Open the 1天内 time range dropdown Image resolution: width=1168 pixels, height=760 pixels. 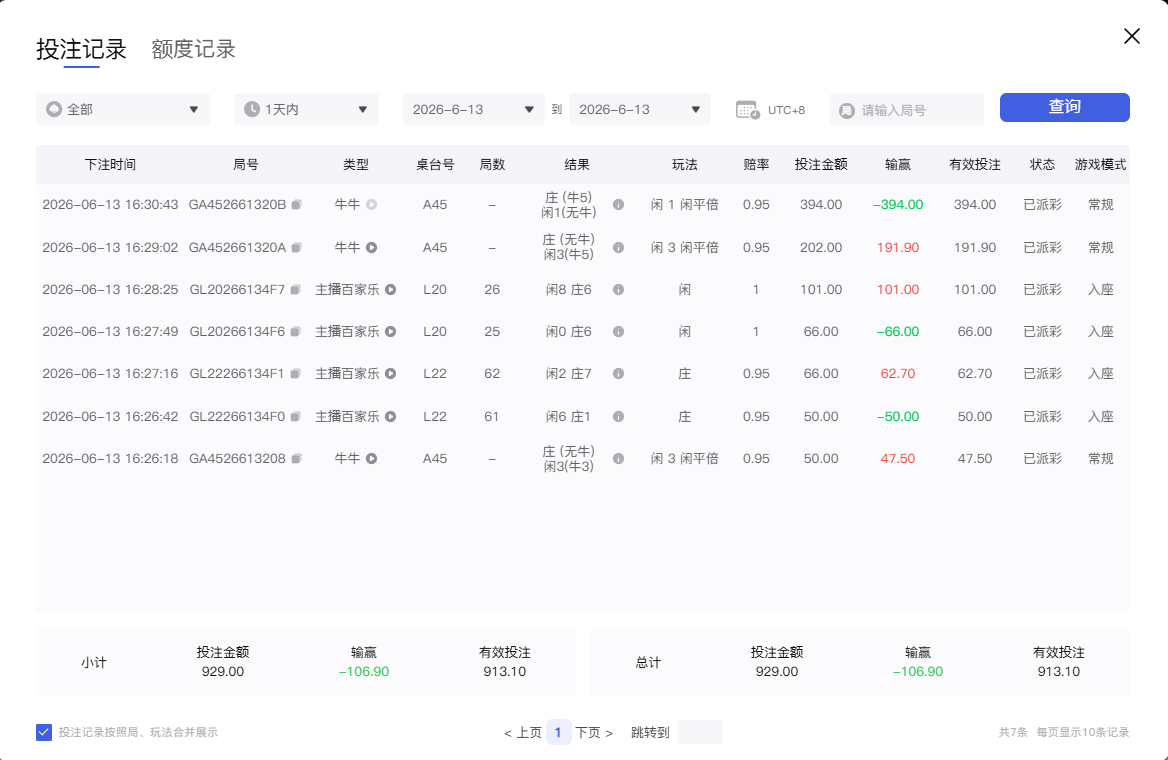pos(306,110)
